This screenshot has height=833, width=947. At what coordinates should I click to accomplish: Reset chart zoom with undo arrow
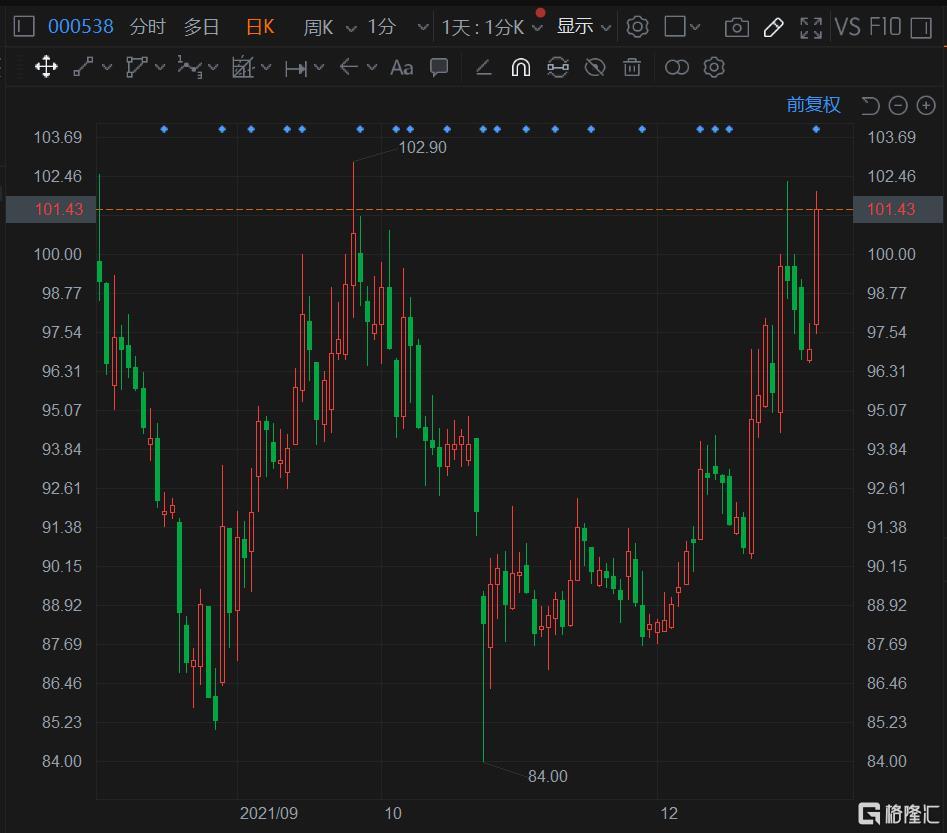click(870, 106)
